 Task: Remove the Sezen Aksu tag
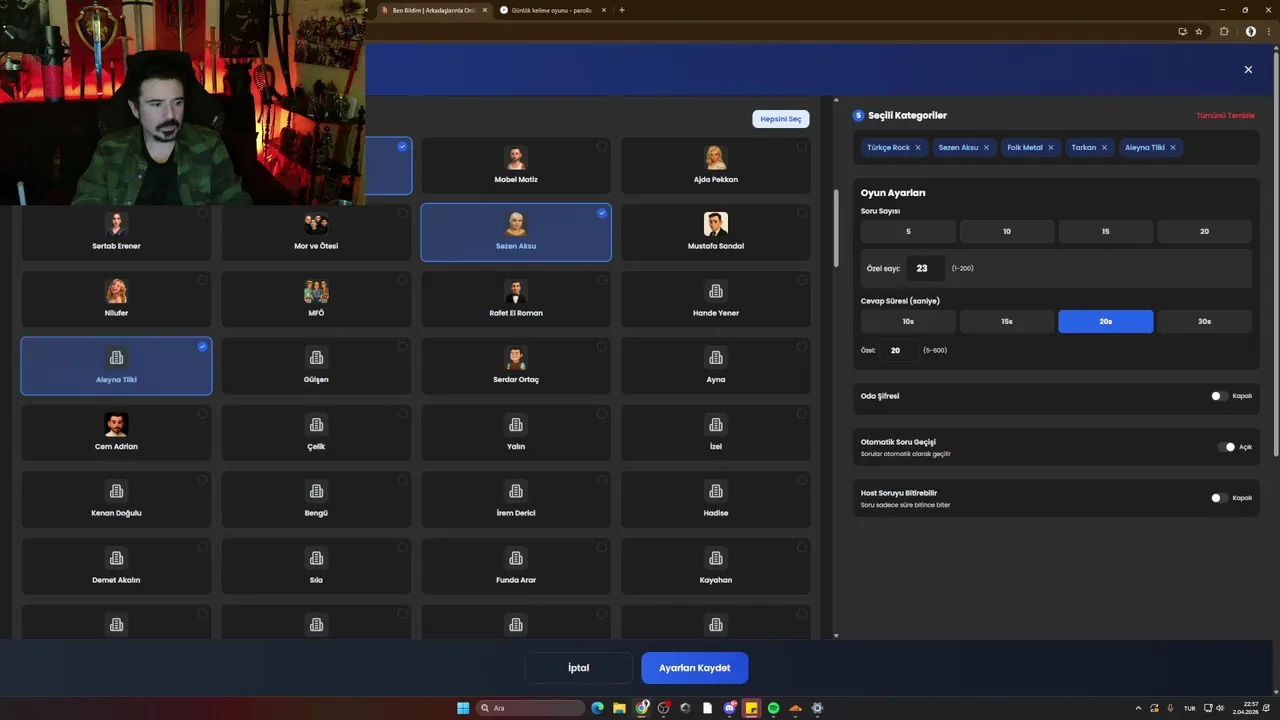[x=986, y=147]
